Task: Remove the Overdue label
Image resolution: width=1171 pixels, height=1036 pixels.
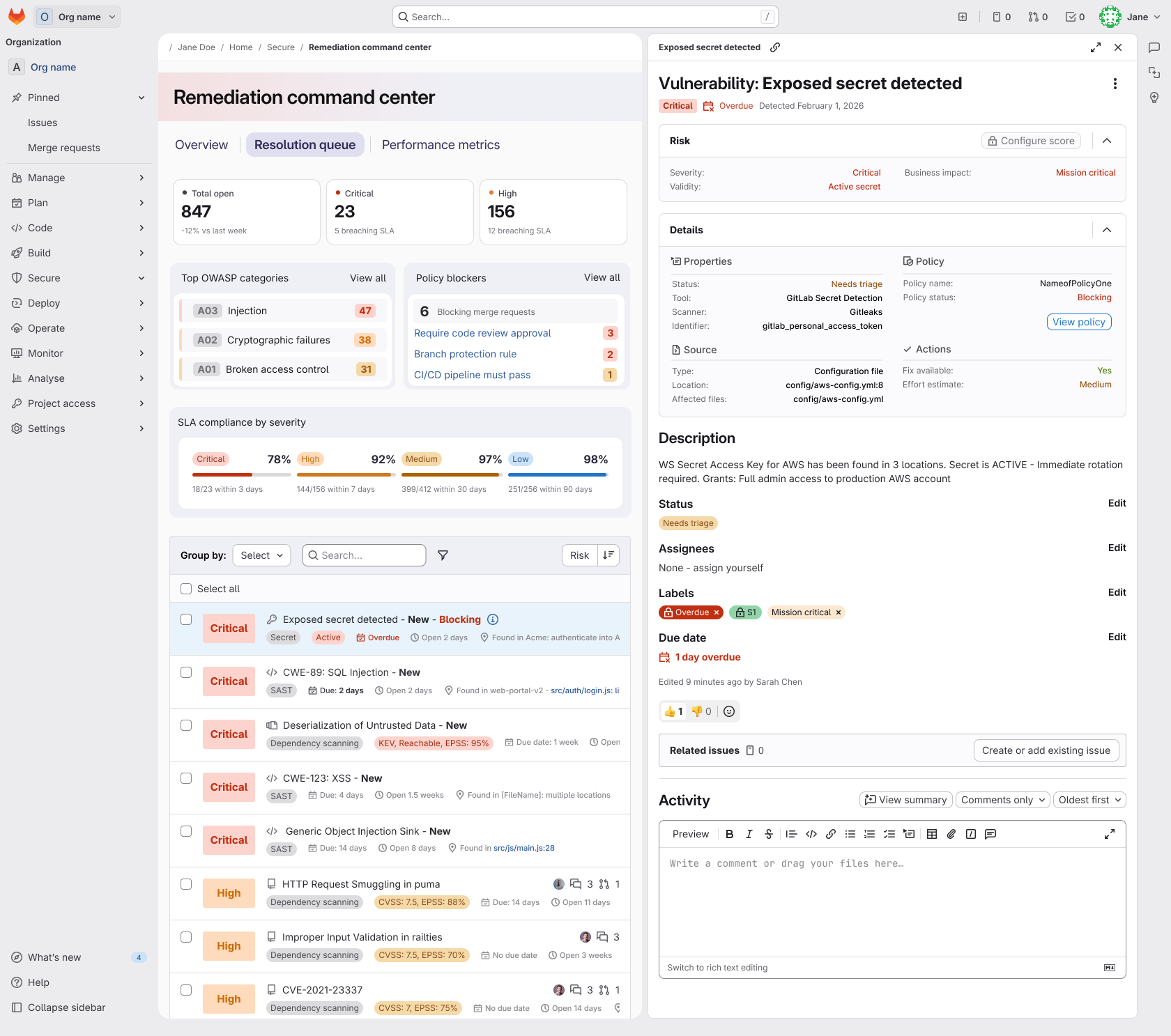Action: pos(716,612)
